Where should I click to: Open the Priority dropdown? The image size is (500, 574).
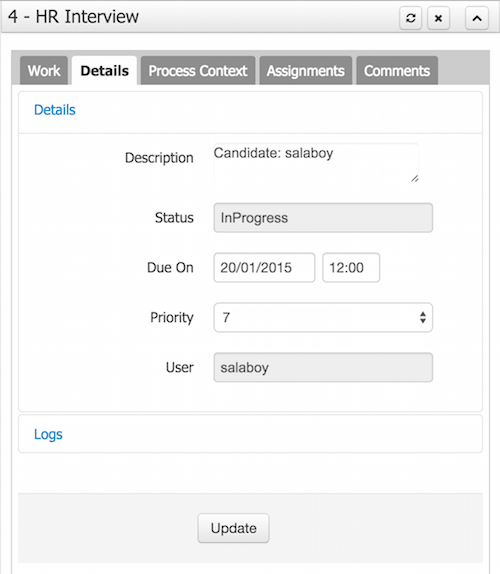(323, 317)
